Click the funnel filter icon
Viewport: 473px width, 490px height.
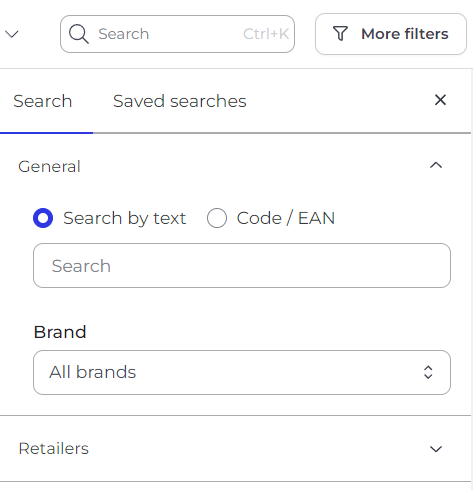340,34
